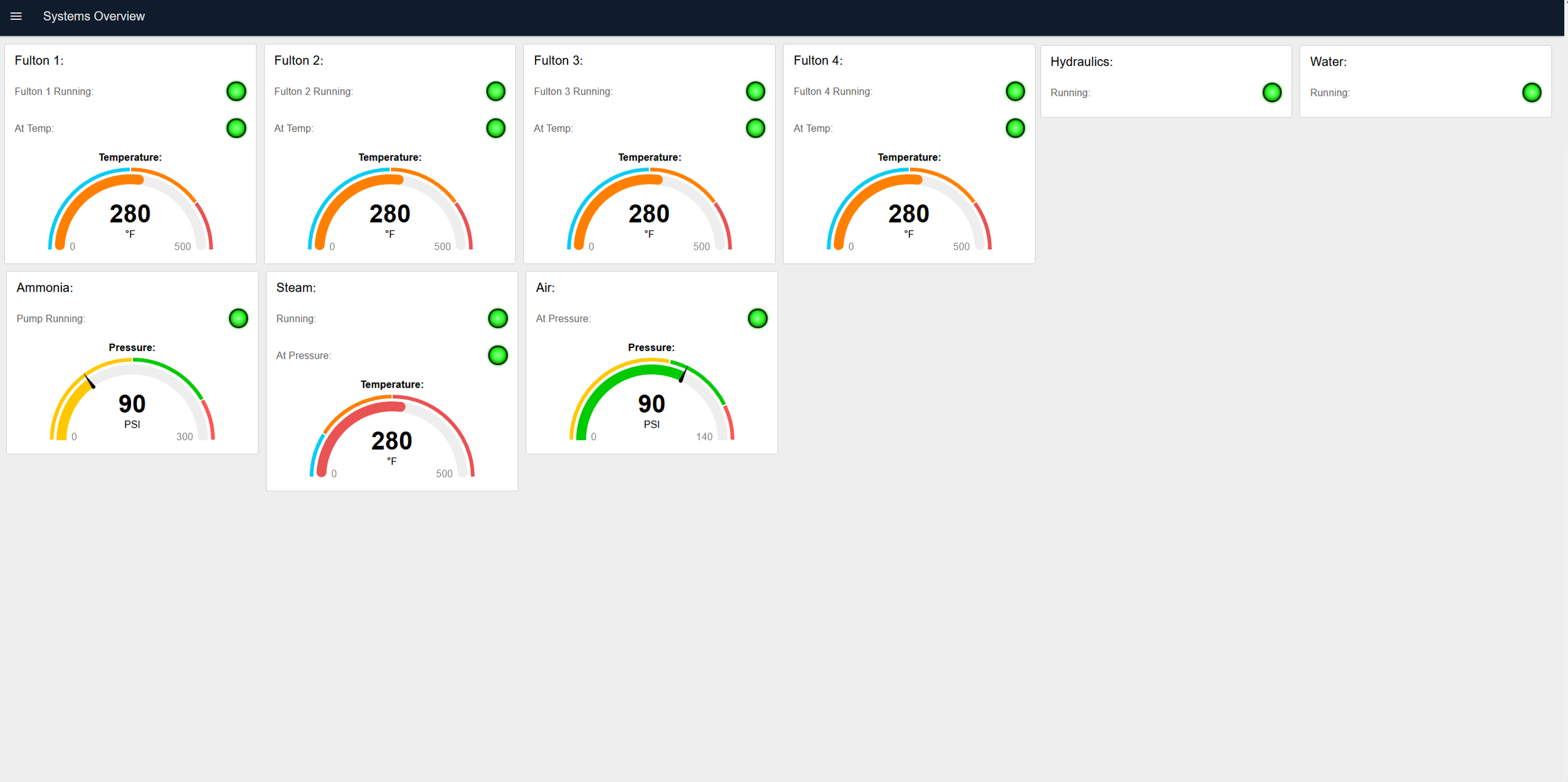The height and width of the screenshot is (782, 1568).
Task: Click the Air At Pressure indicator
Action: (x=758, y=319)
